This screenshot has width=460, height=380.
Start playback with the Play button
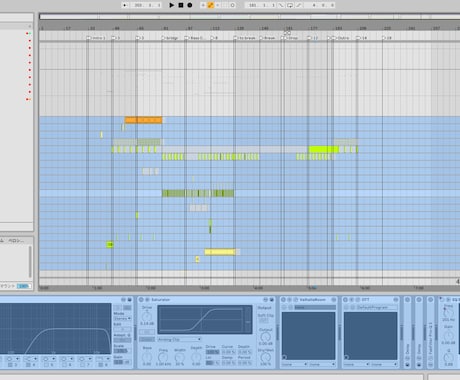(171, 5)
